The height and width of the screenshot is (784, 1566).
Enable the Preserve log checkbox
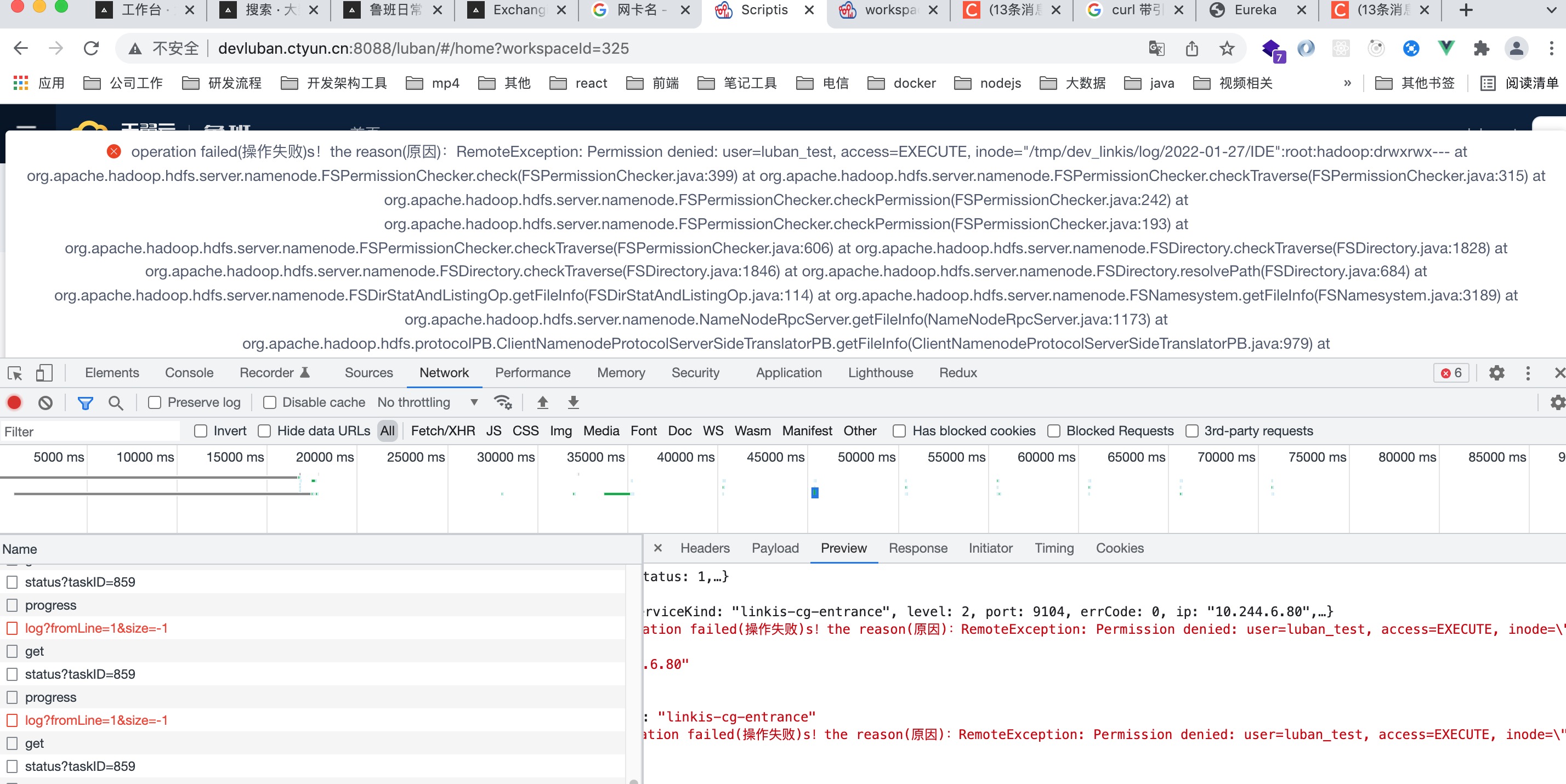coord(155,402)
